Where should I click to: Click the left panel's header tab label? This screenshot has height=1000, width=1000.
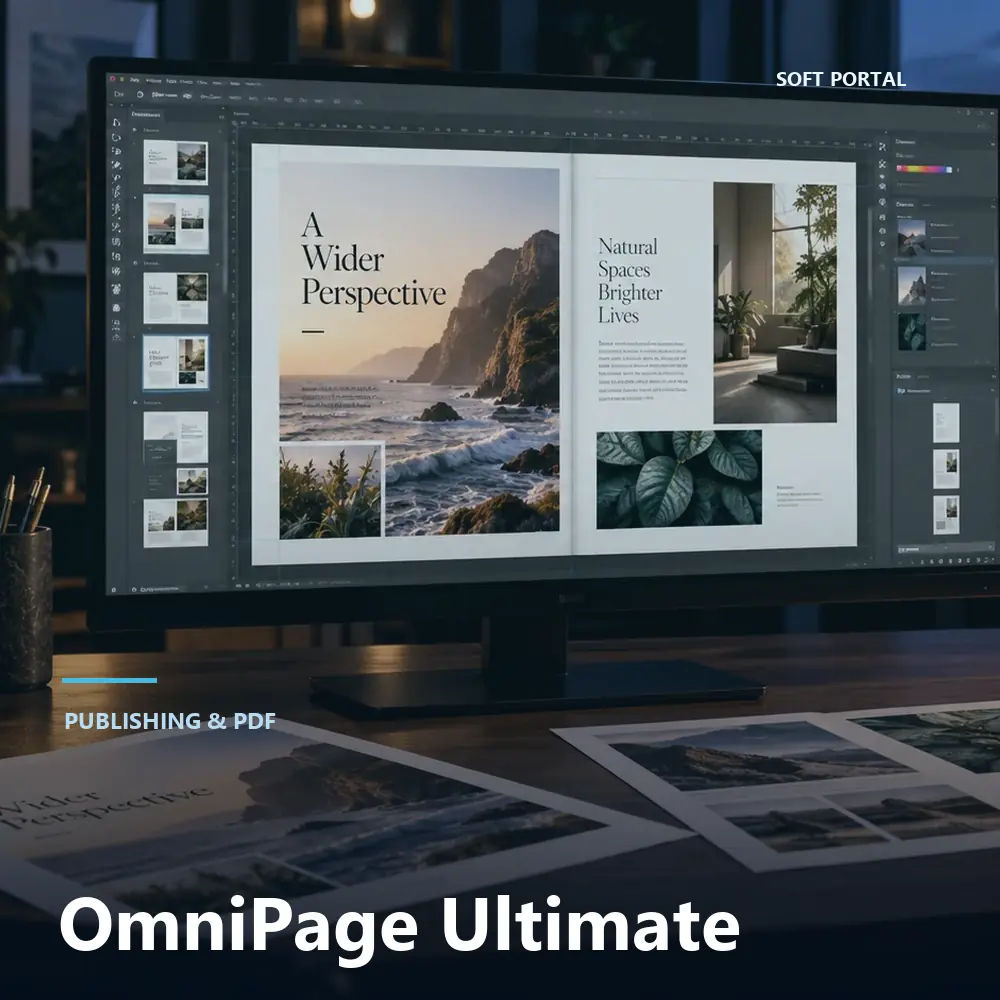(x=145, y=115)
